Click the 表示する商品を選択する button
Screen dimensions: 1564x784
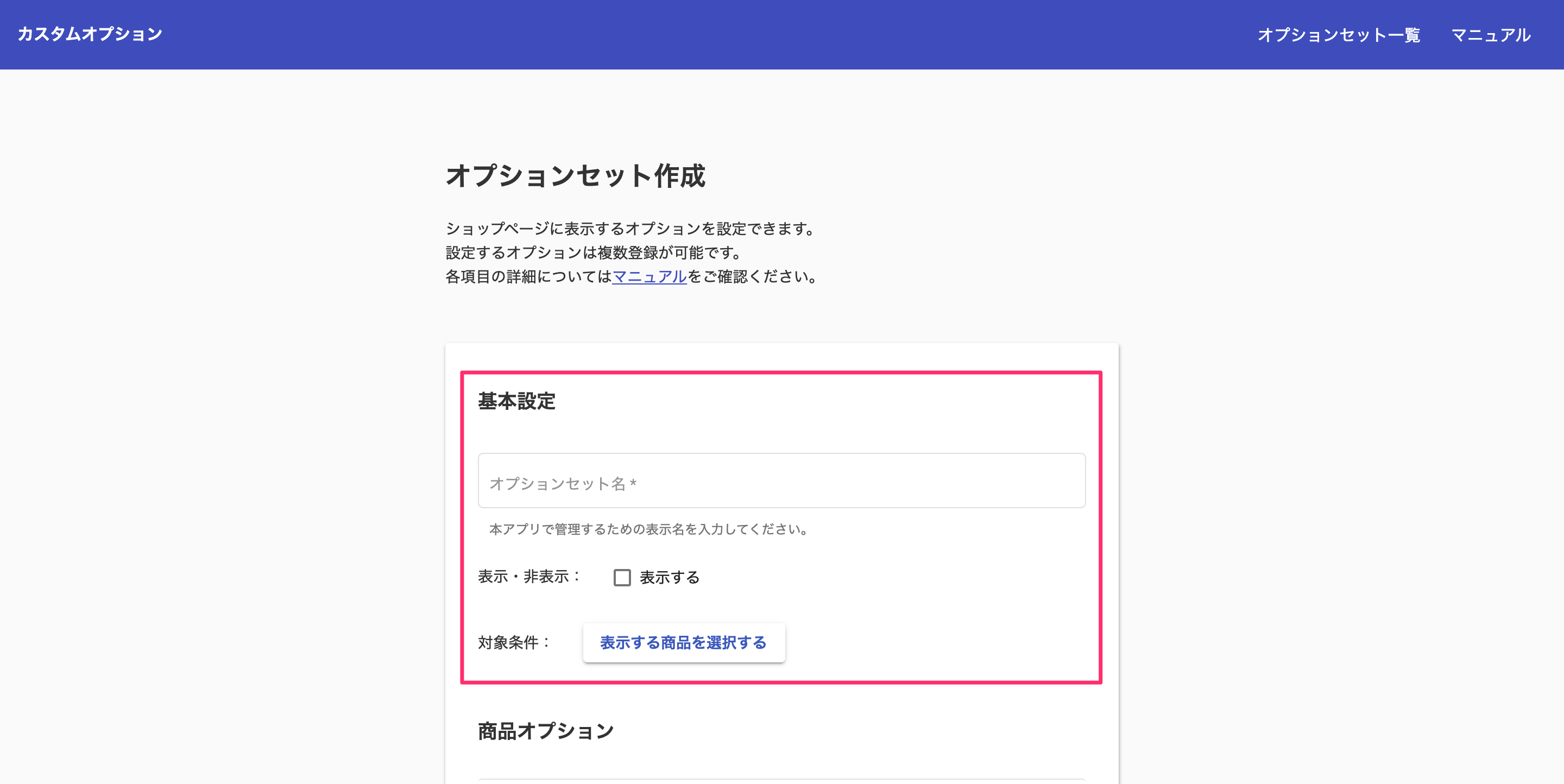point(684,643)
